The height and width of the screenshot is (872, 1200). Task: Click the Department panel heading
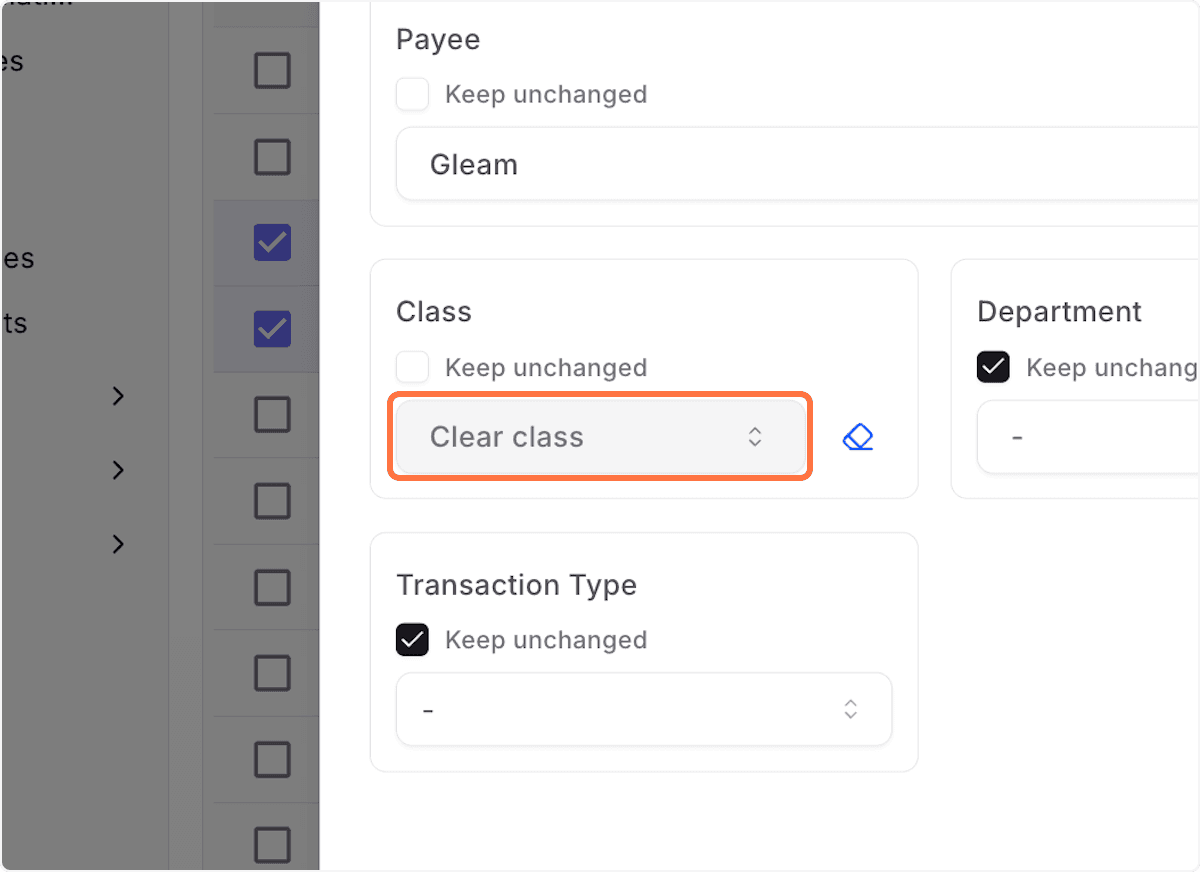(x=1059, y=311)
